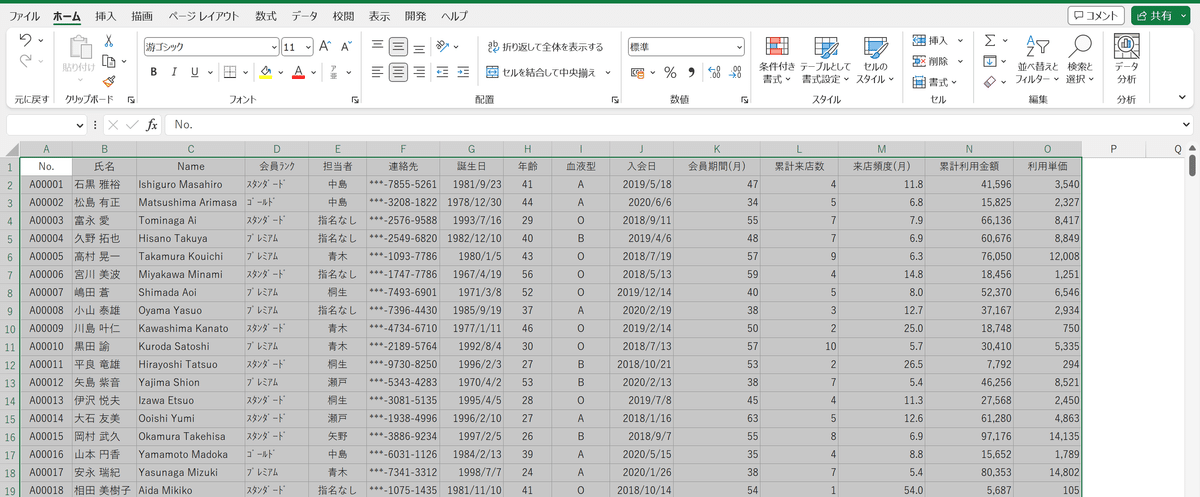Screen dimensions: 1200x497
Task: Click the Fill down-arrow icon in editing group
Action: [990, 61]
